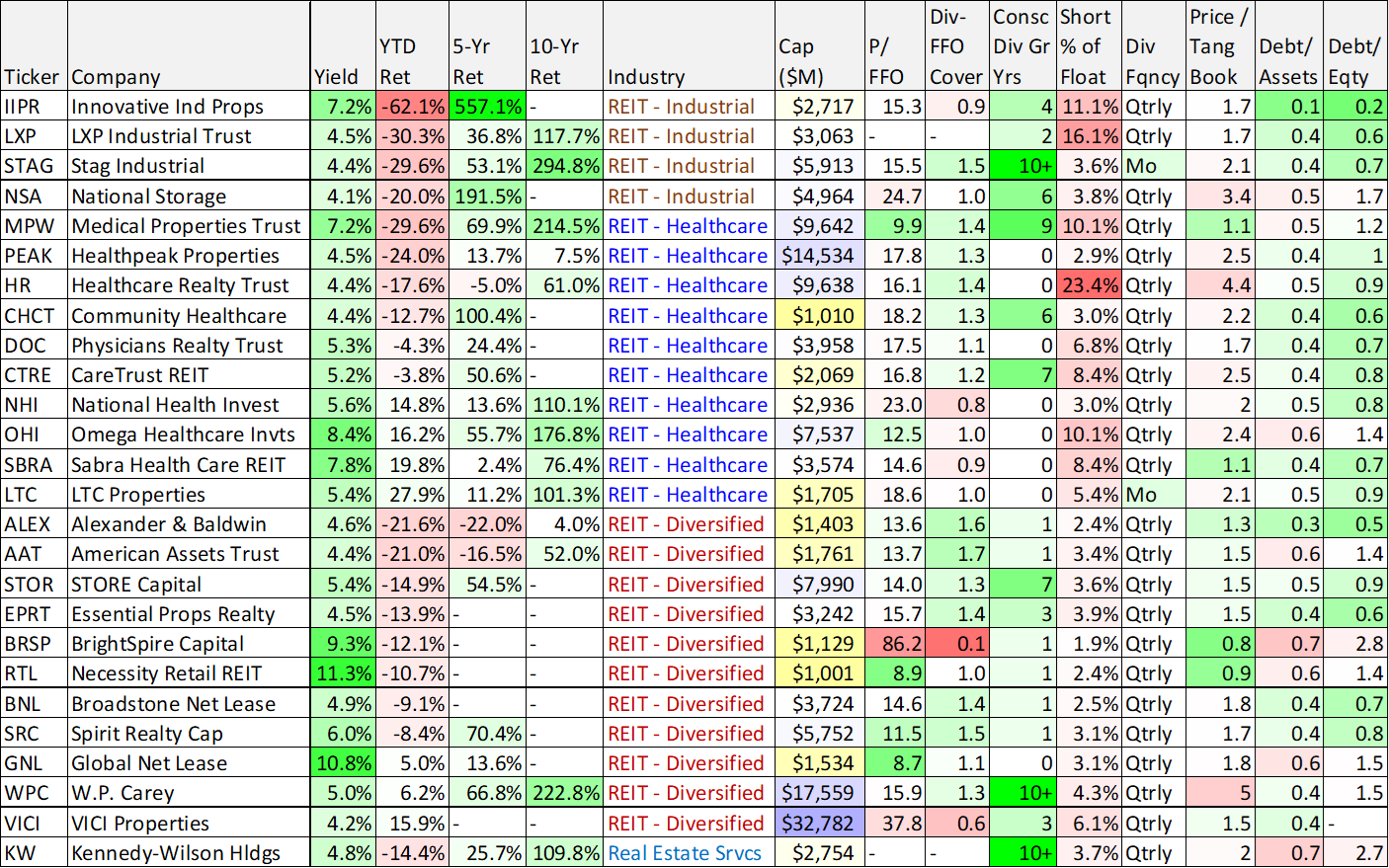1389x868 pixels.
Task: Click Global Net Lease's 10.8% yield
Action: 343,763
